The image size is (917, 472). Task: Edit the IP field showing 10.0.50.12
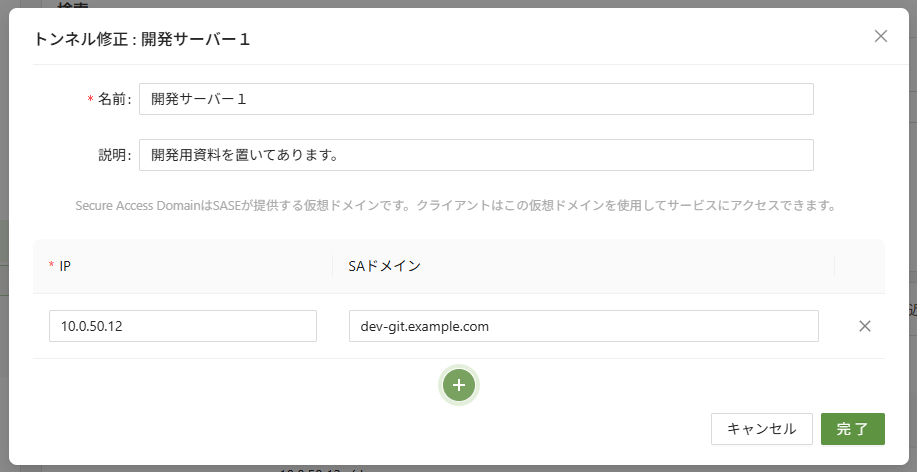click(183, 326)
